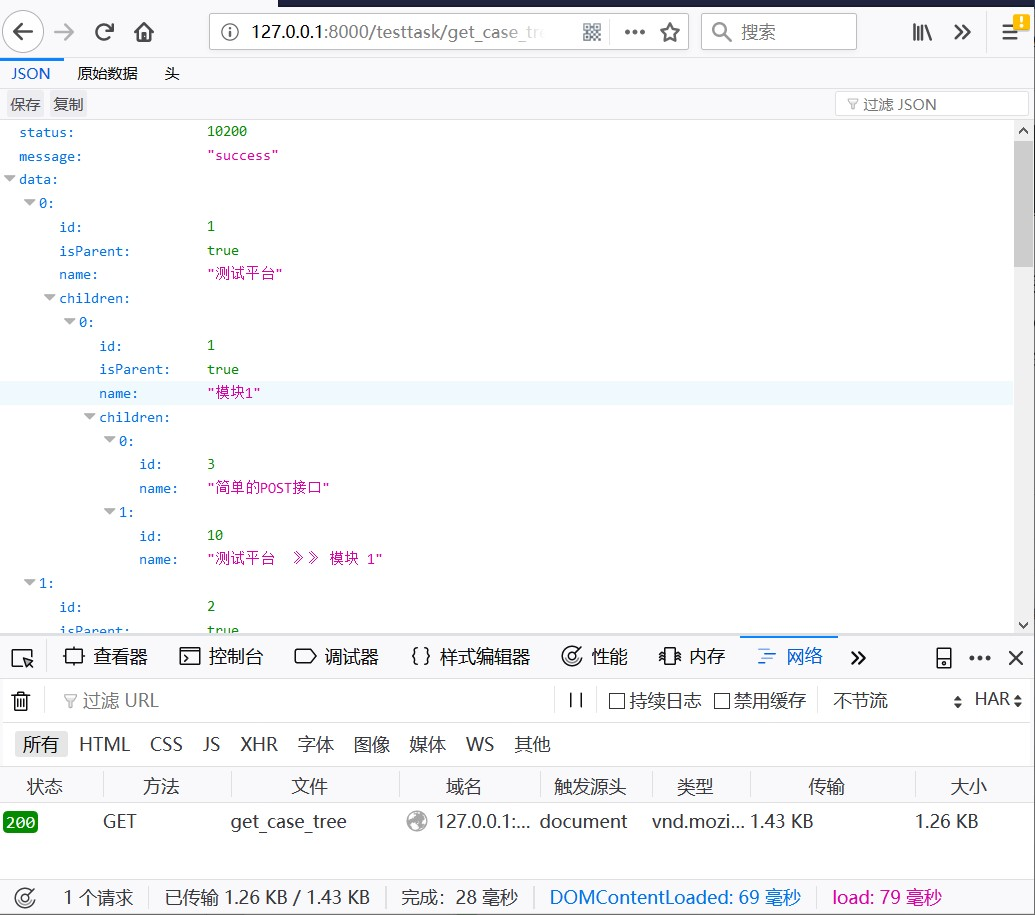Click the 复制 button

coord(68,104)
